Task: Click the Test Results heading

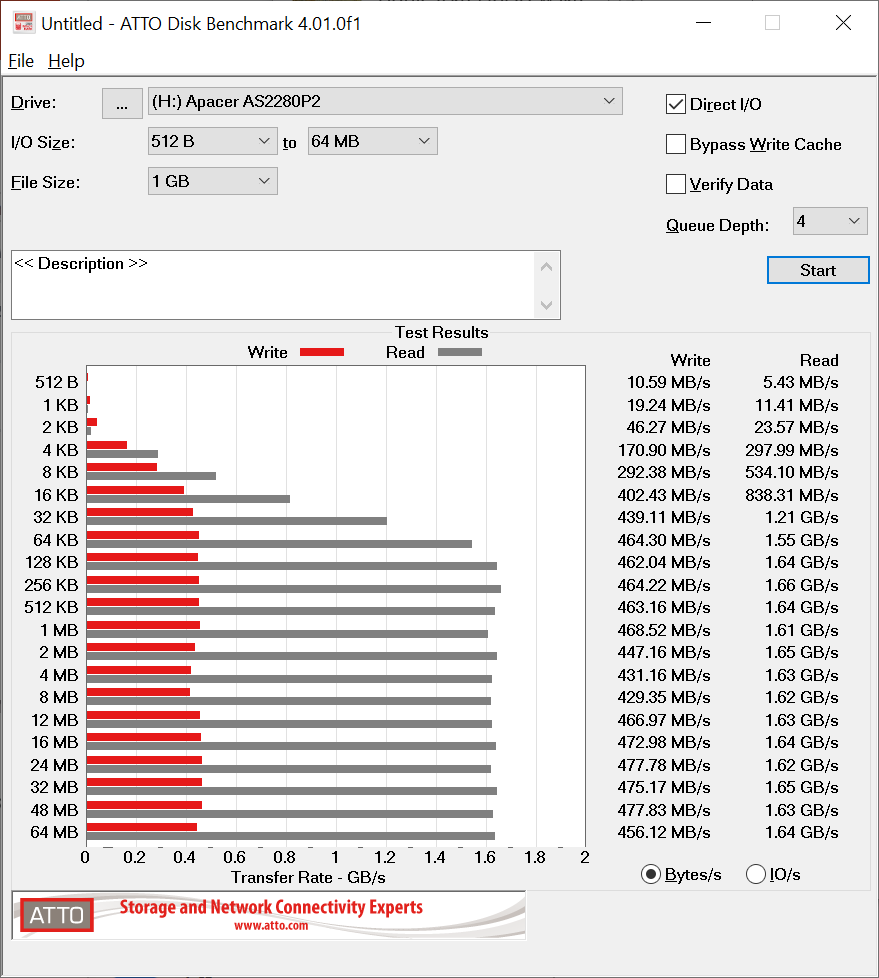Action: click(442, 332)
